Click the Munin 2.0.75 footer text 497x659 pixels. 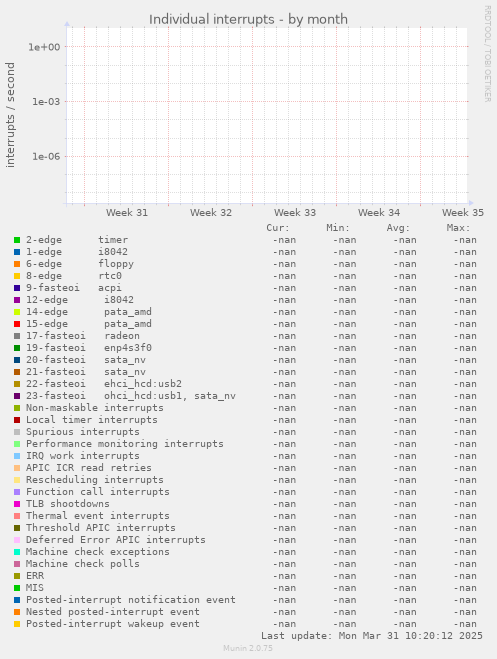point(248,648)
